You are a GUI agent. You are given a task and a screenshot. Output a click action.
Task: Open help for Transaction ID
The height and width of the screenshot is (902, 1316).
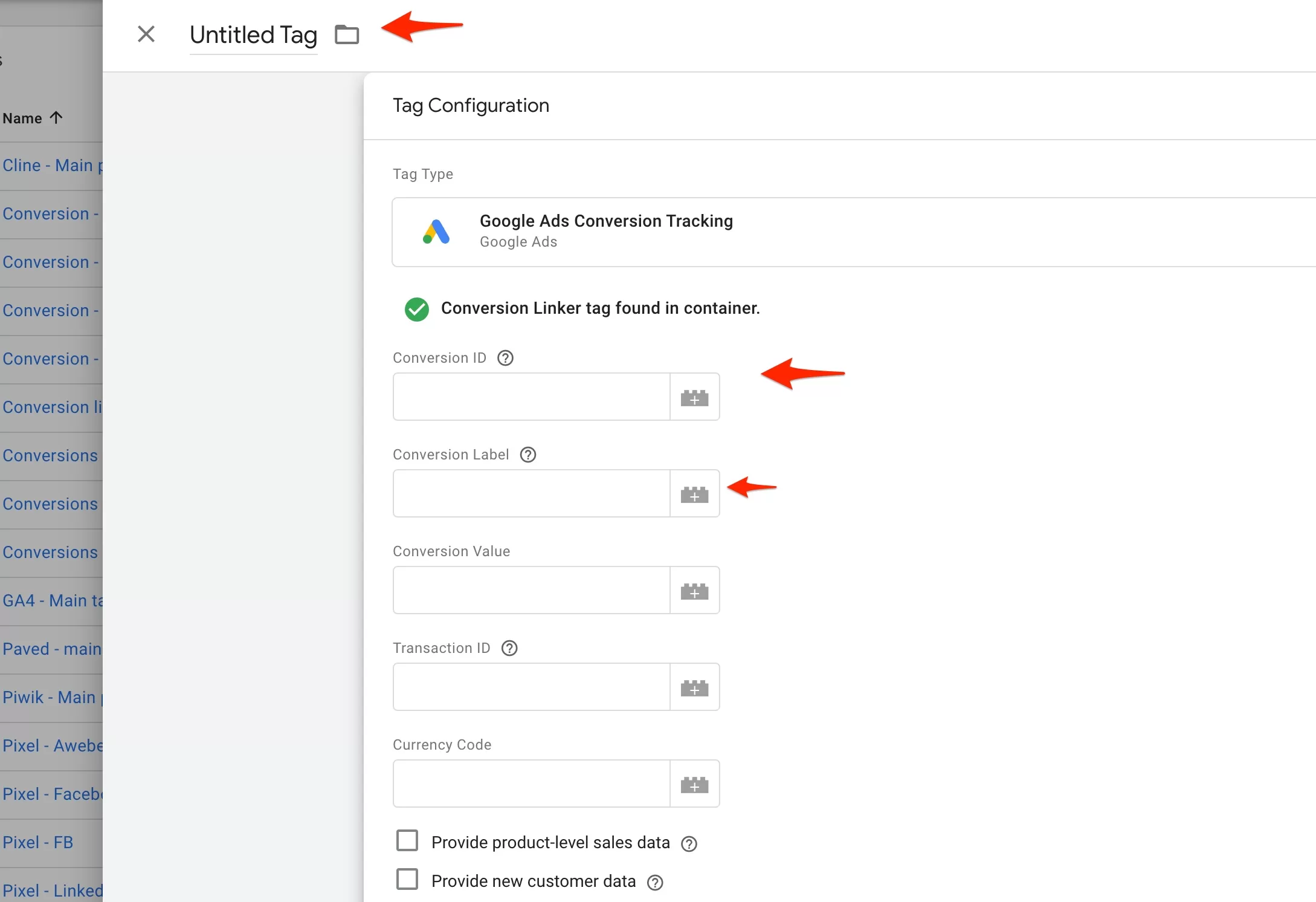click(509, 648)
